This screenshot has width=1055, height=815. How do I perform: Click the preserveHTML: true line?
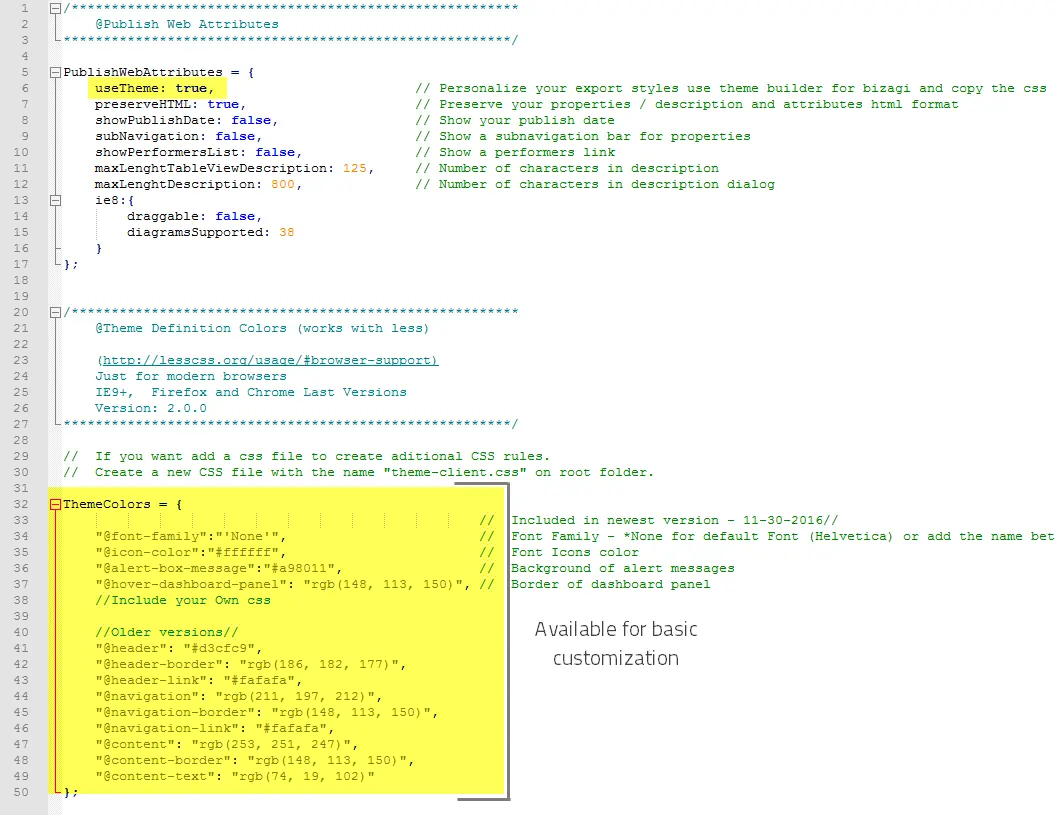coord(170,104)
